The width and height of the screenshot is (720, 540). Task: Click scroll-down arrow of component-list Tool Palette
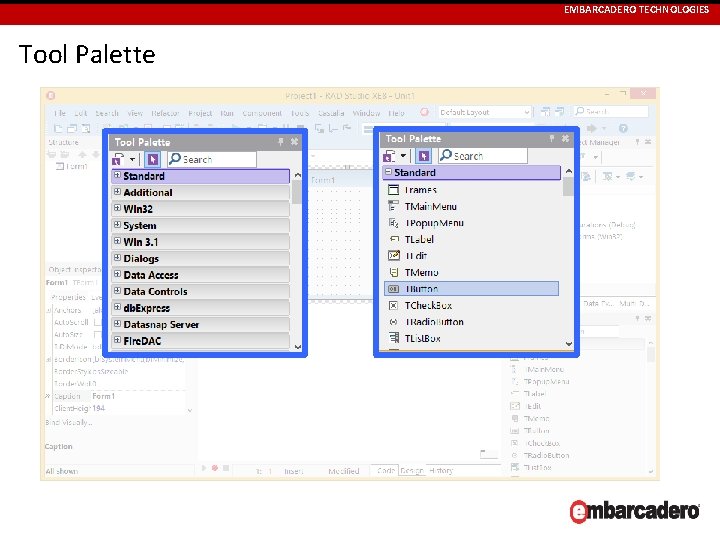[x=569, y=343]
